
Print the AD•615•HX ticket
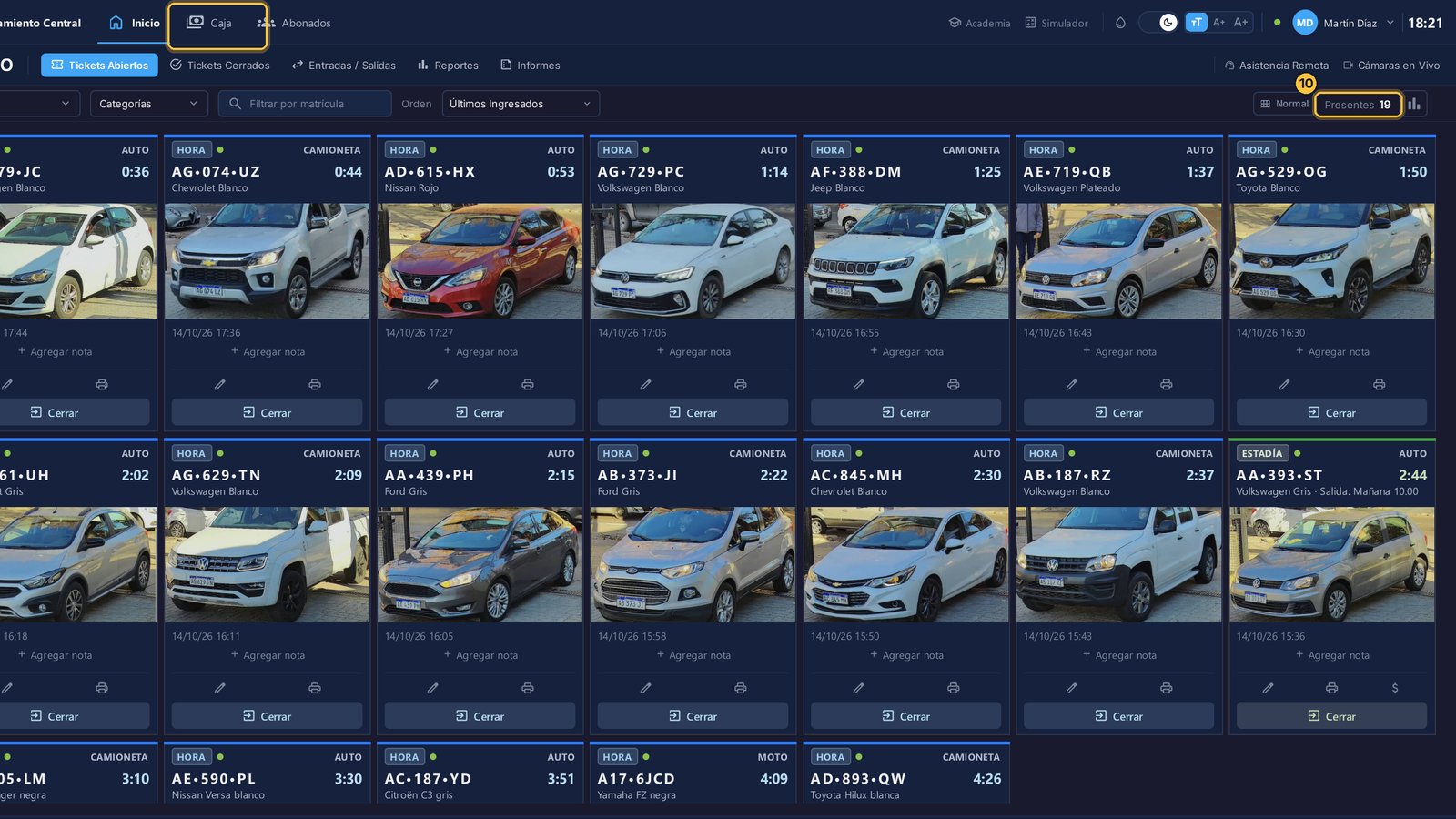(x=528, y=385)
